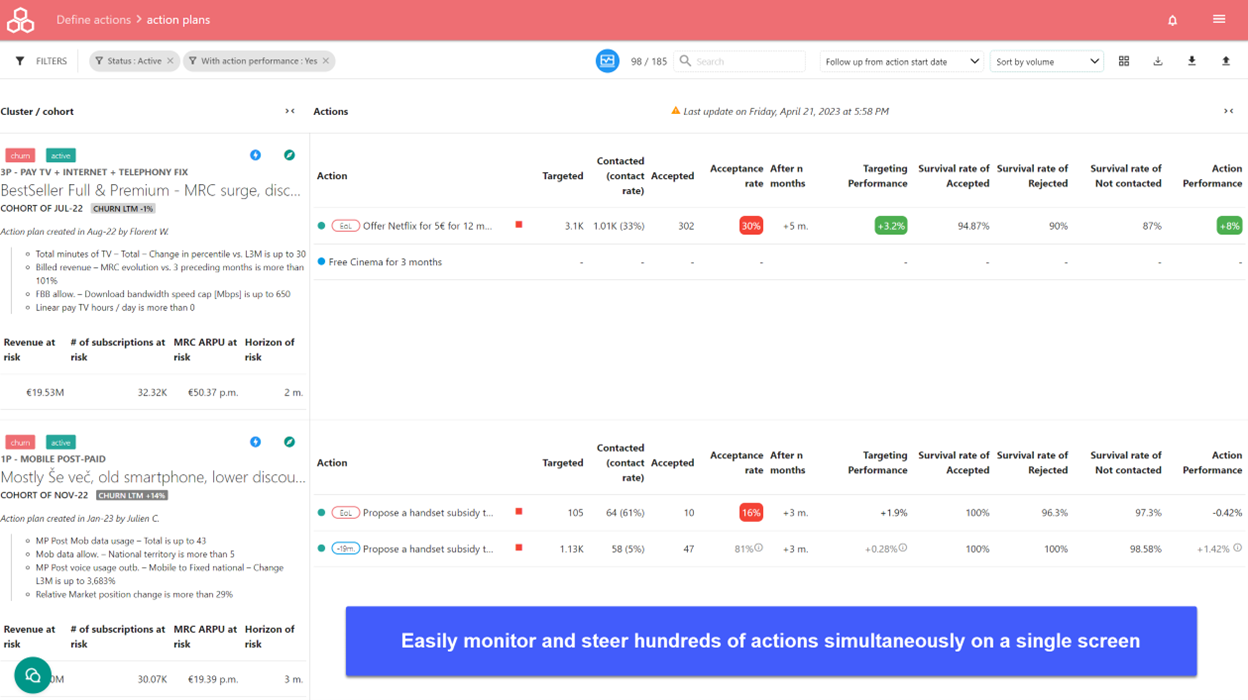Click the 30% acceptance rate badge
Image resolution: width=1248 pixels, height=700 pixels.
pos(750,225)
